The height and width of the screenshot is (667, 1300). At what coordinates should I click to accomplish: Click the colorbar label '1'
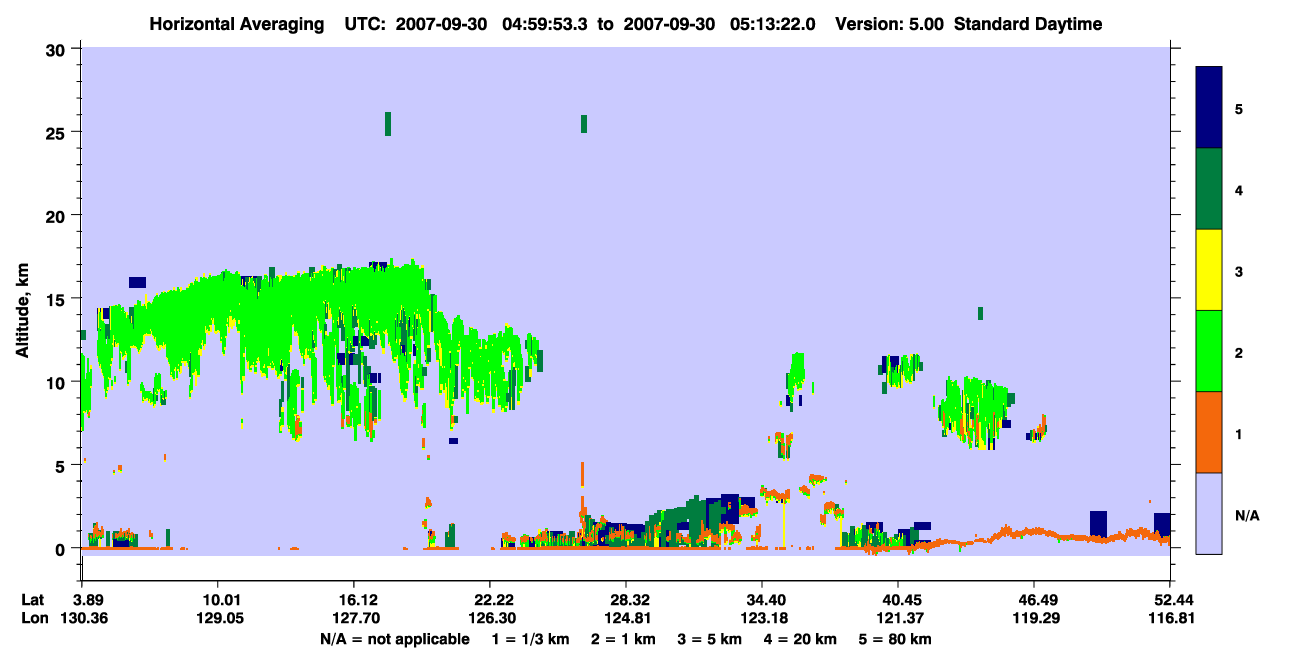click(1239, 434)
